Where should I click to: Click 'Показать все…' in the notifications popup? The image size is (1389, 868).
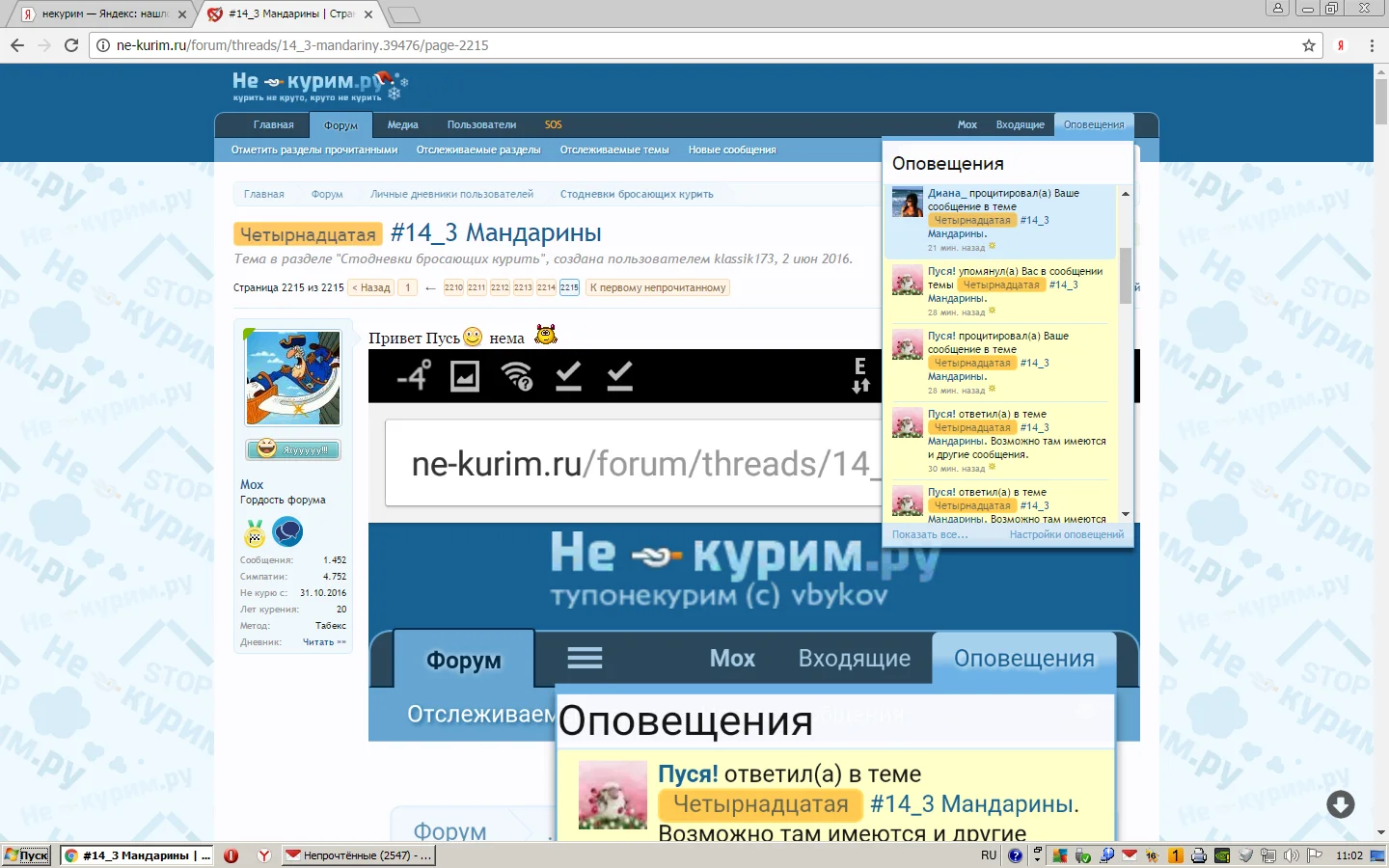point(930,534)
